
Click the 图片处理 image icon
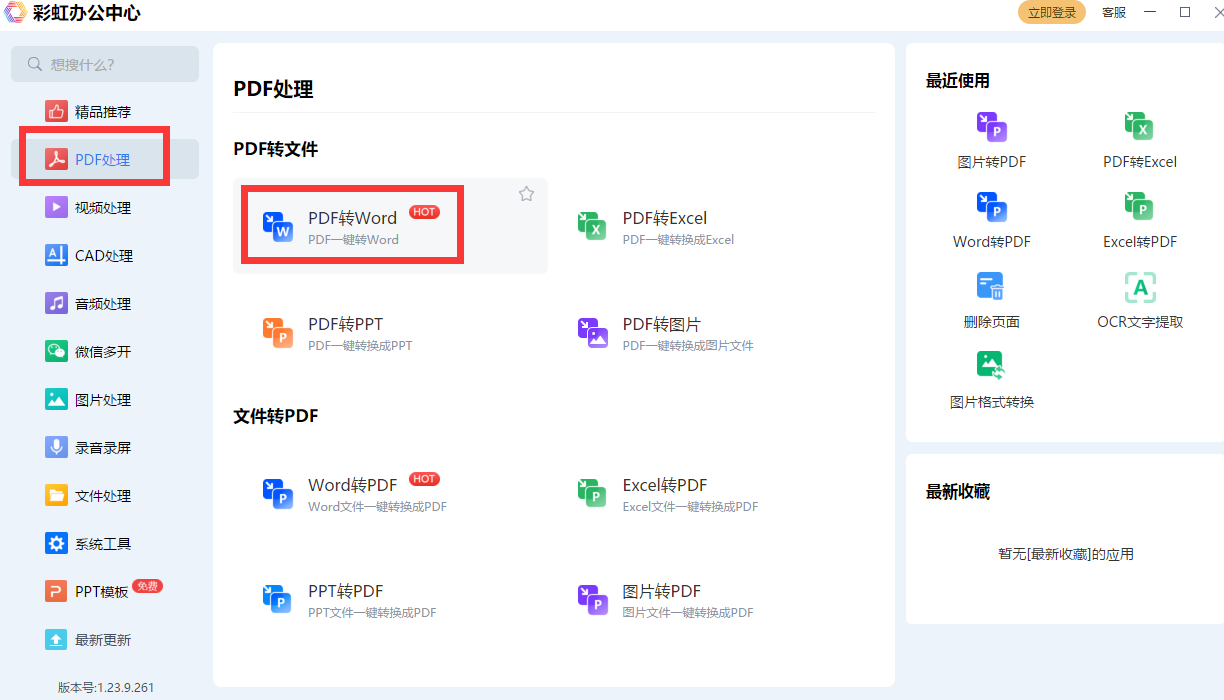pyautogui.click(x=56, y=399)
